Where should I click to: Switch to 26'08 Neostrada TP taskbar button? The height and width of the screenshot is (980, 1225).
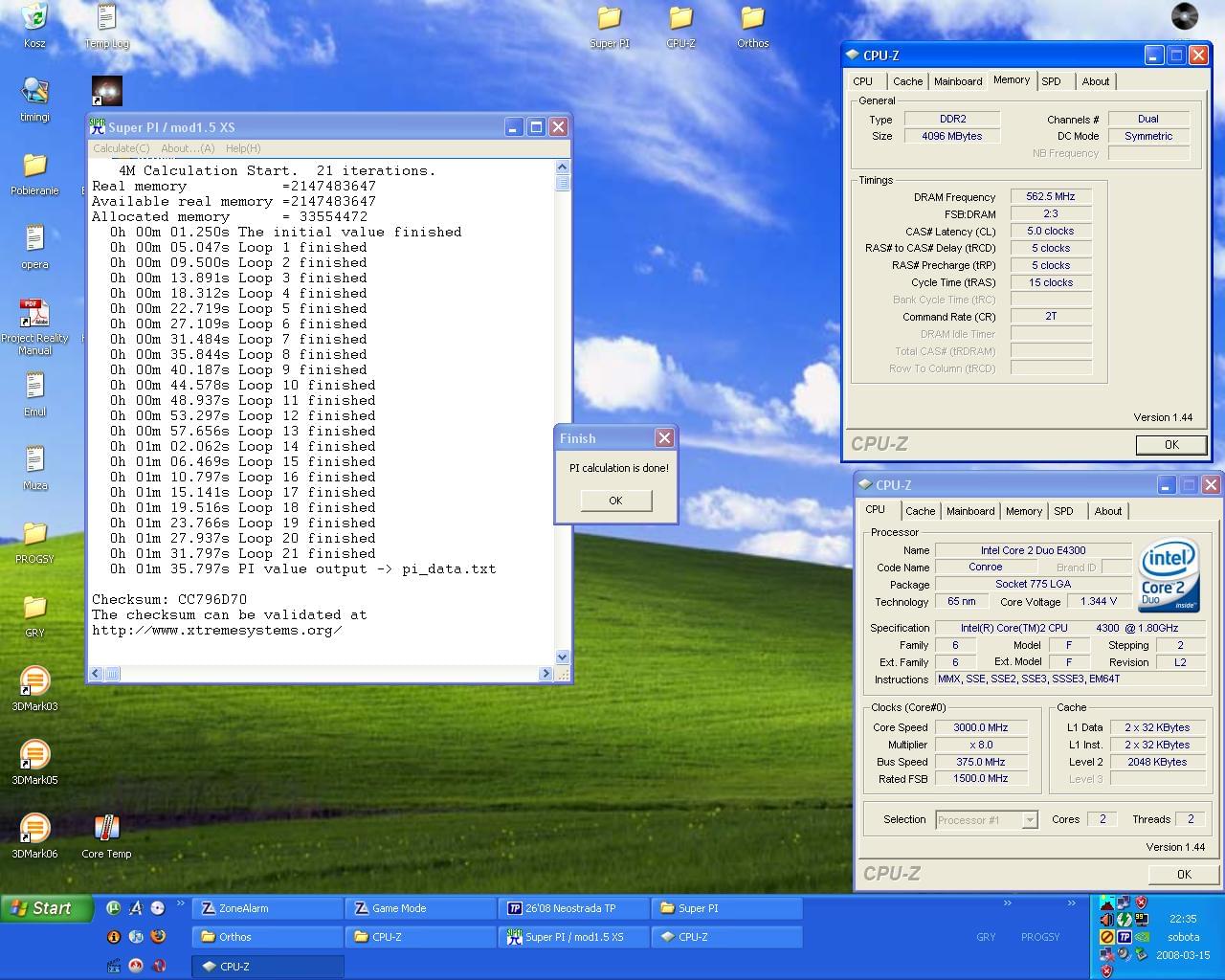pos(573,908)
